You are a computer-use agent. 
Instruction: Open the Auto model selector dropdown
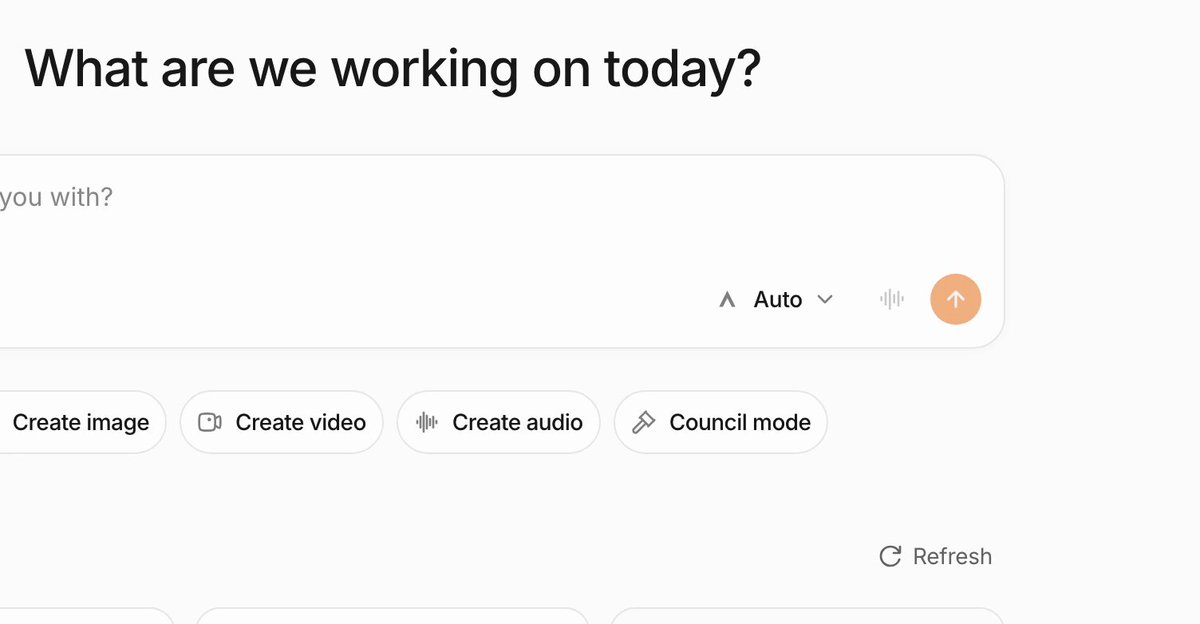pyautogui.click(x=777, y=299)
